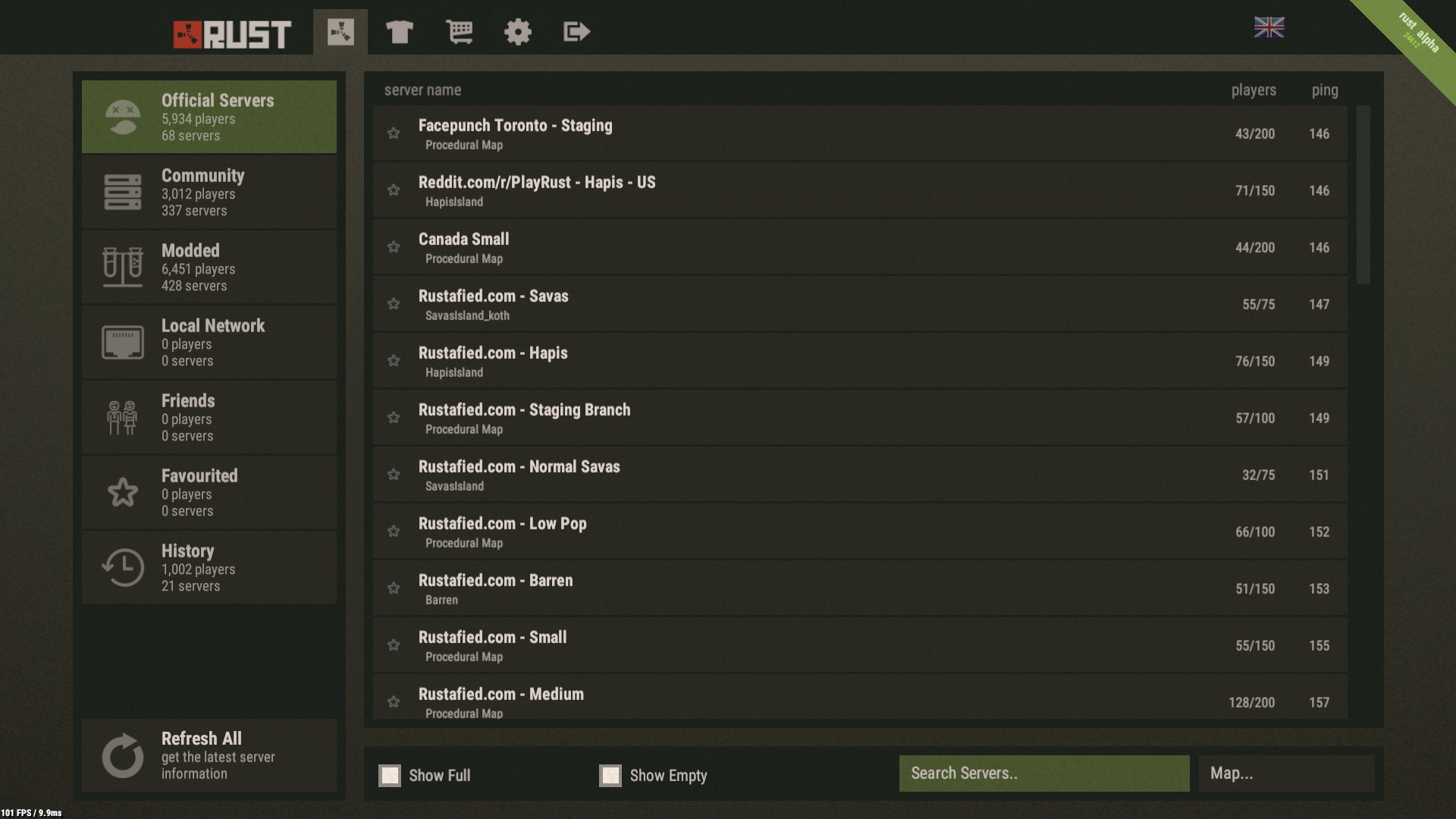Click the UK flag language icon

tap(1269, 27)
